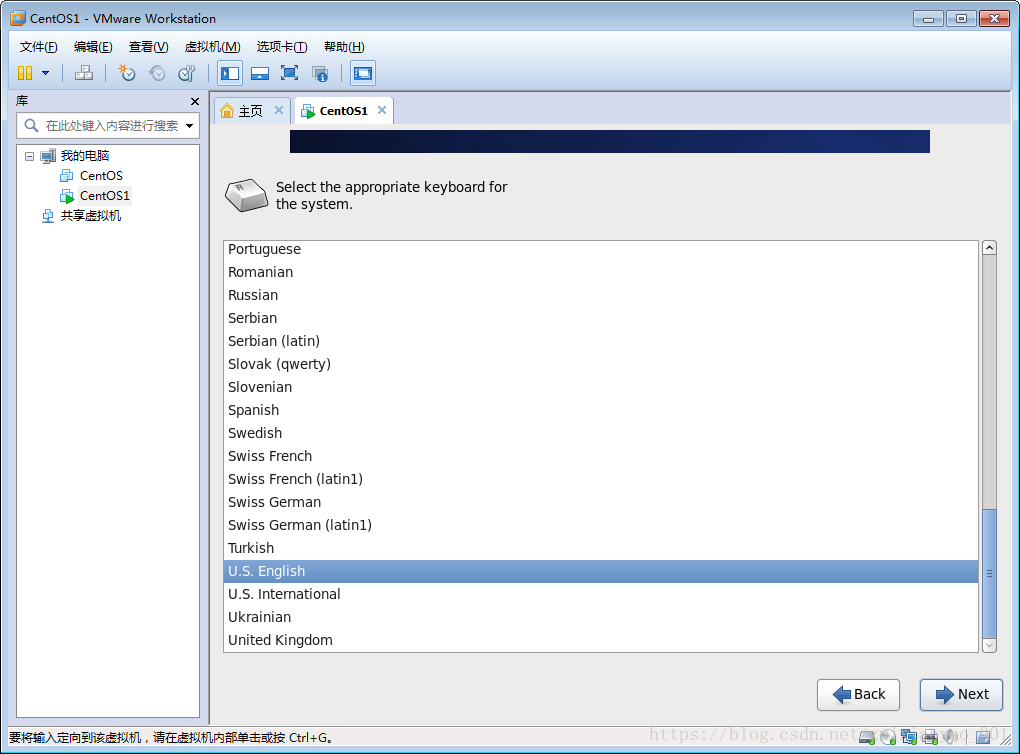Open the 文件(F) menu
This screenshot has height=754, width=1020.
(x=38, y=47)
